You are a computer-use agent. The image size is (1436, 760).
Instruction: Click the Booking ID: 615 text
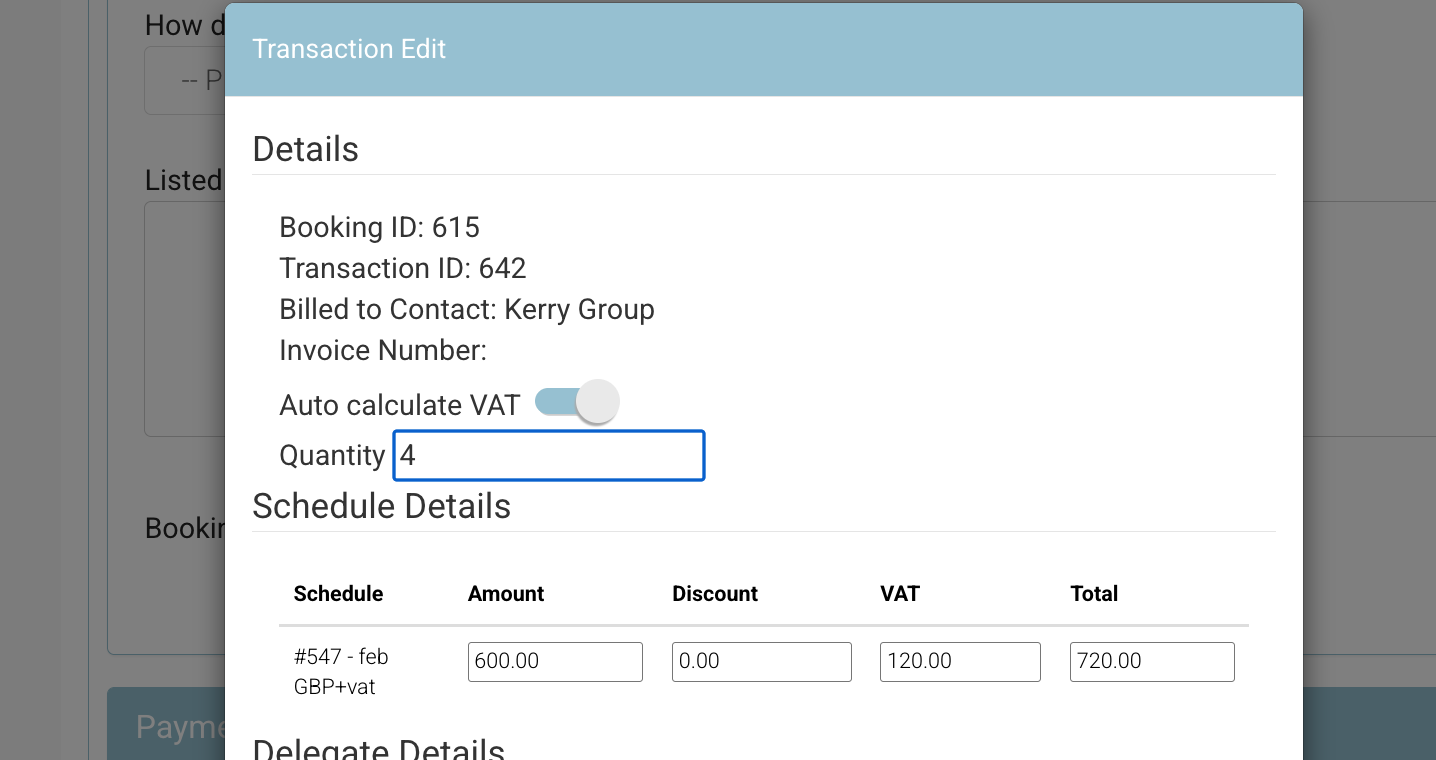pos(380,228)
